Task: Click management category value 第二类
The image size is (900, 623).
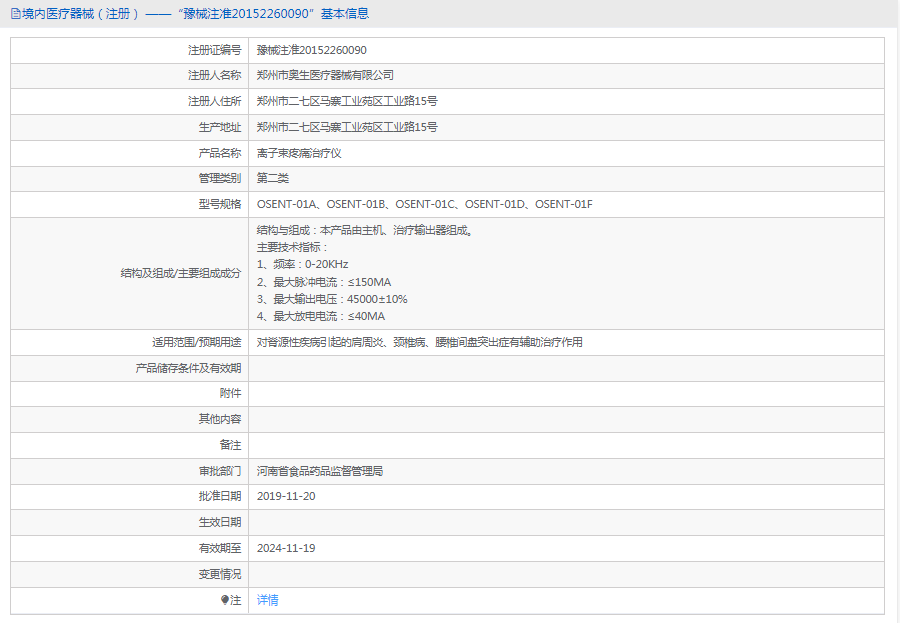Action: [x=273, y=179]
